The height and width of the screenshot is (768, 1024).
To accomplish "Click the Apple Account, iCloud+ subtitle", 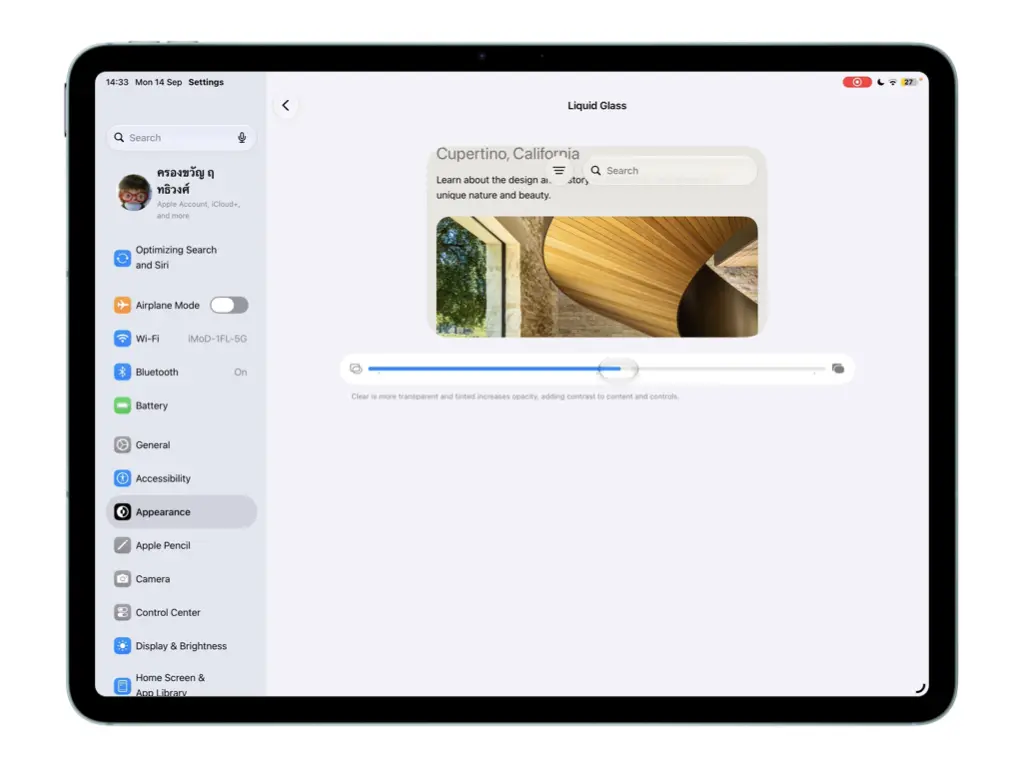I will click(x=199, y=210).
